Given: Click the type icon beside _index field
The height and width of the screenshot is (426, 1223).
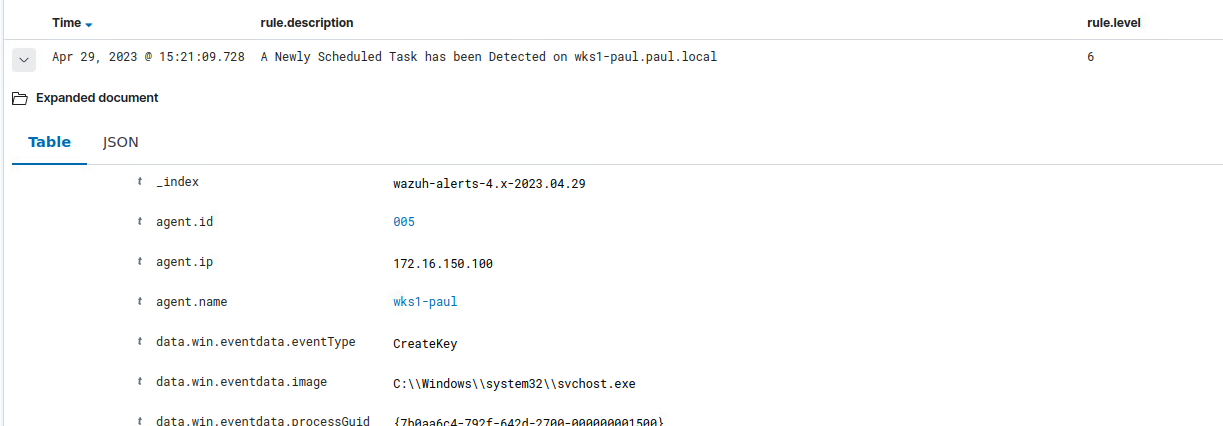Looking at the screenshot, I should coord(139,182).
